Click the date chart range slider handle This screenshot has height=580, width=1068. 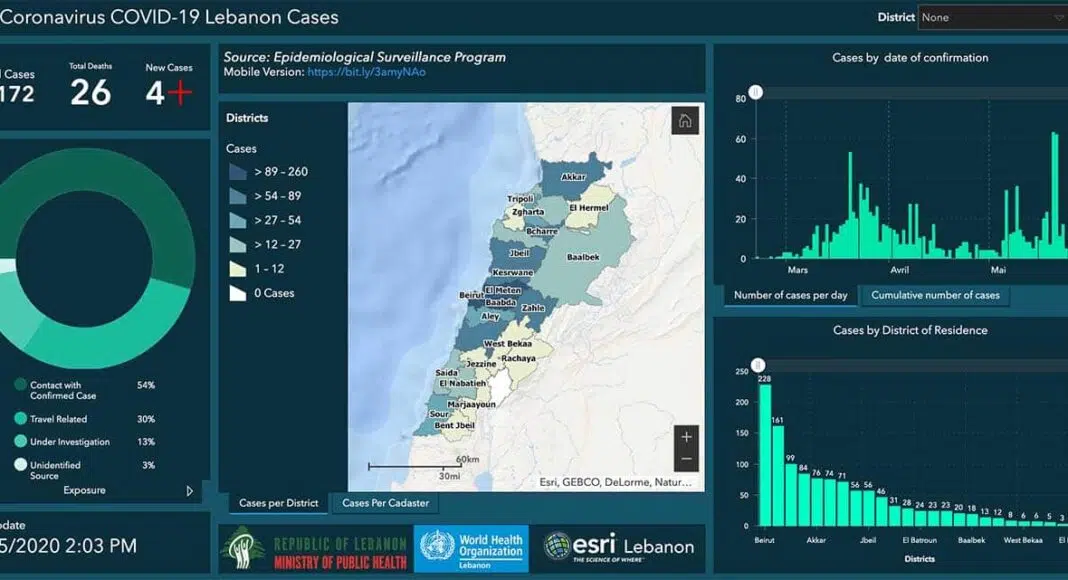756,92
